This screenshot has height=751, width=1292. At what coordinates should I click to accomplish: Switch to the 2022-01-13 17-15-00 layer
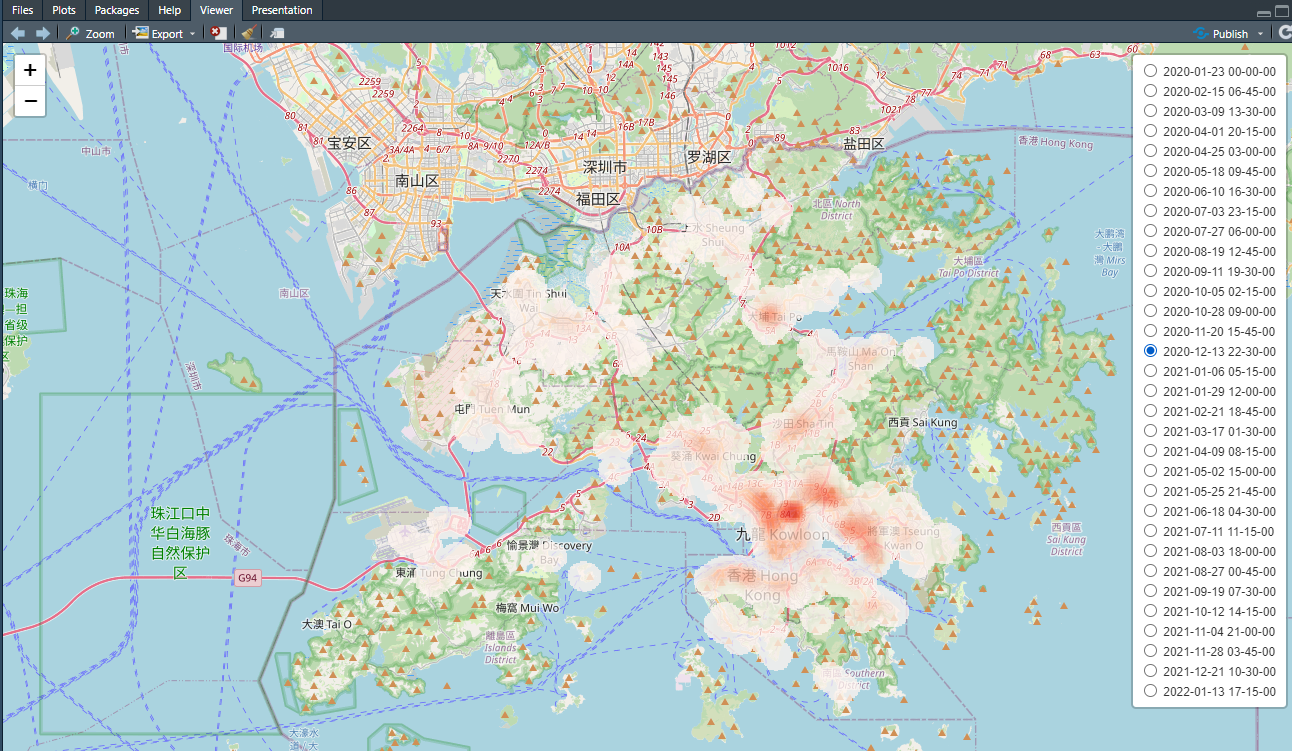tap(1150, 691)
